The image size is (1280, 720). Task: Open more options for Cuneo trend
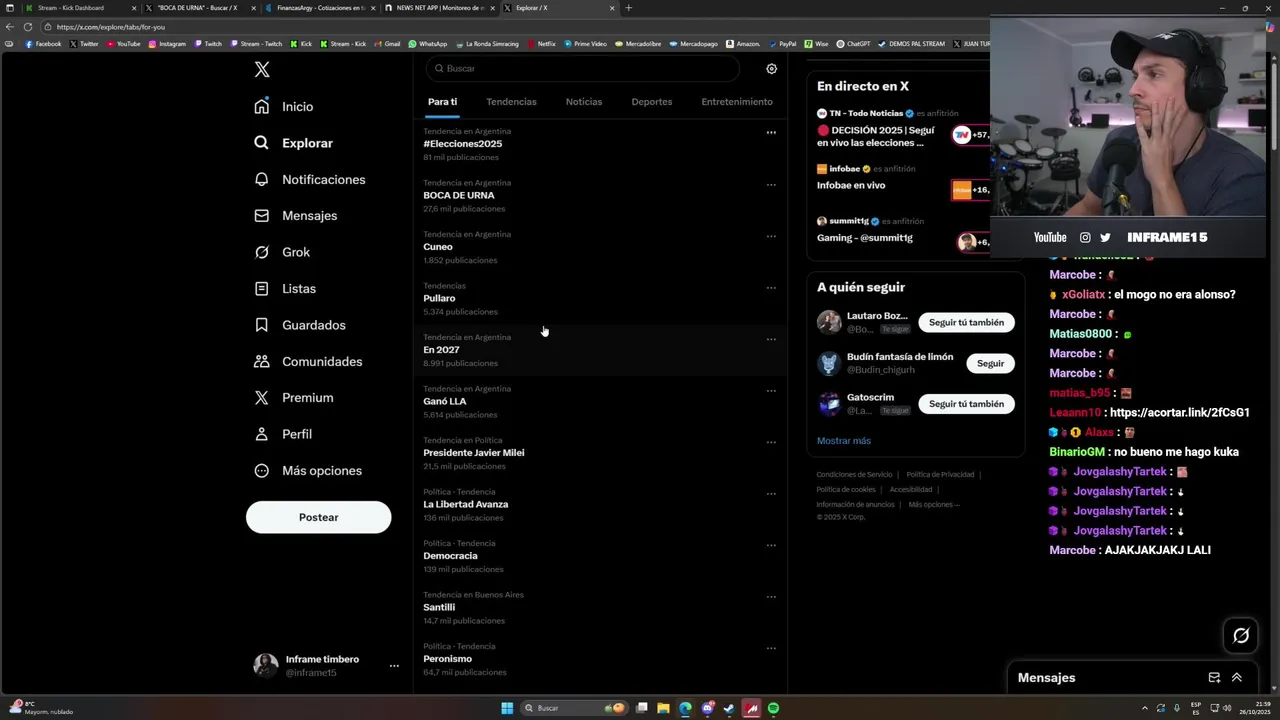(x=771, y=236)
